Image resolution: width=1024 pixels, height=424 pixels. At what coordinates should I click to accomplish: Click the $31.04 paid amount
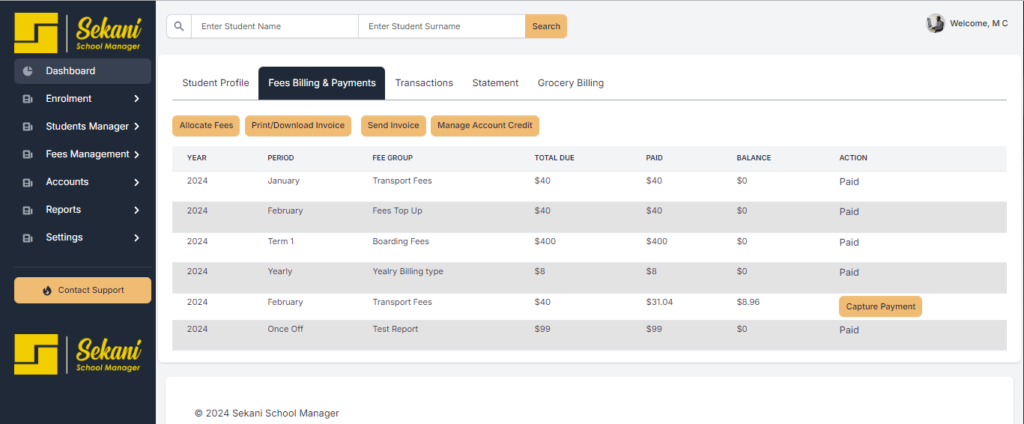point(659,302)
